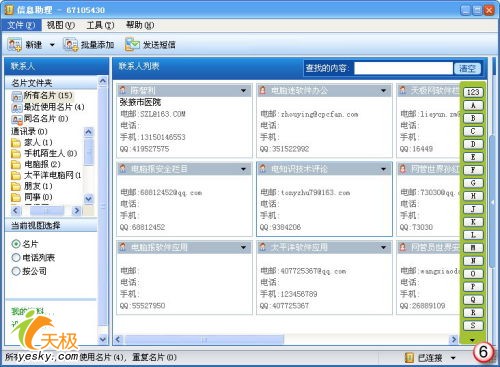Click avatar icon on card with QQ 73030

pyautogui.click(x=403, y=169)
